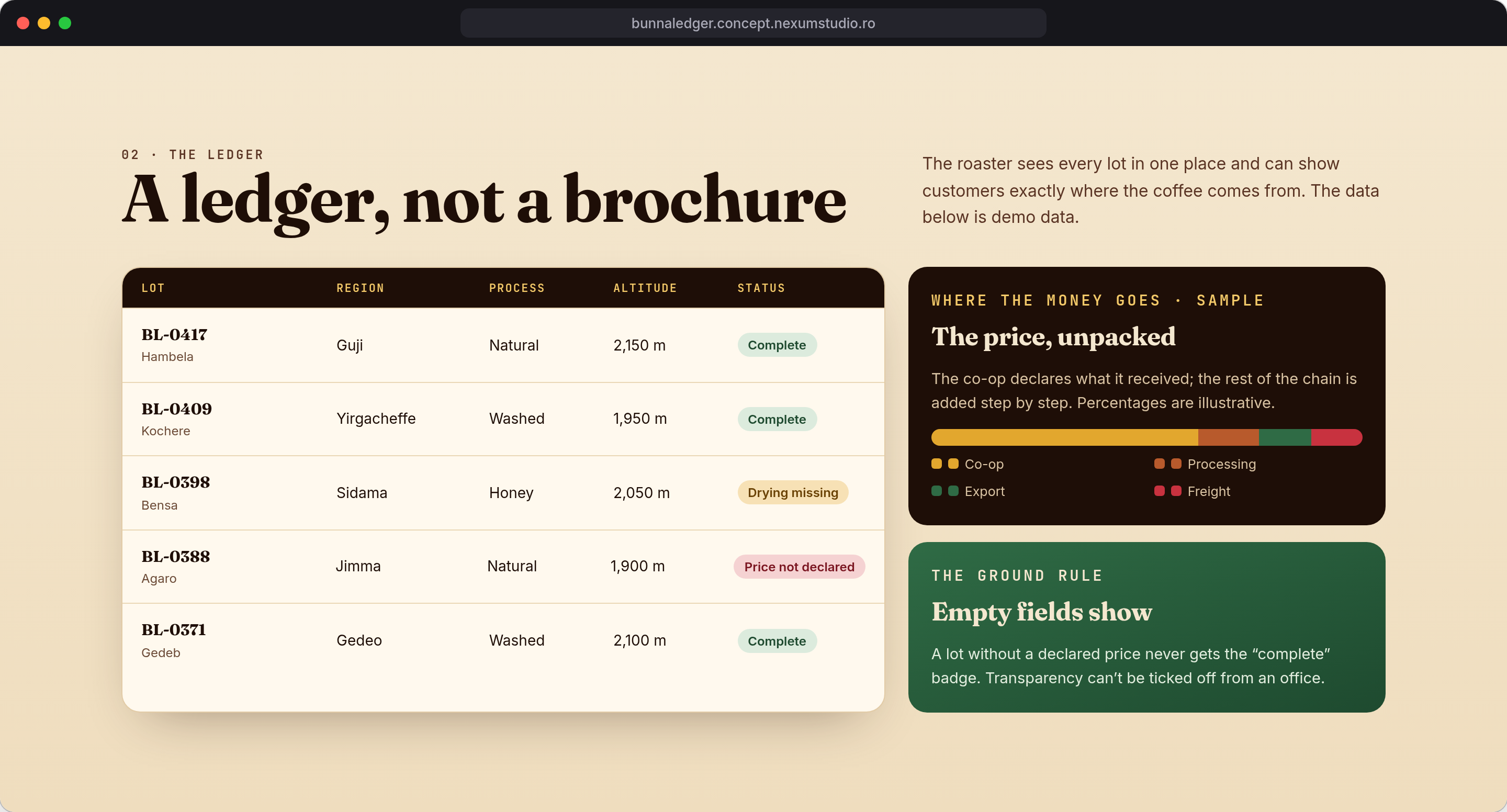Click the Price not declared badge
1507x812 pixels.
799,567
